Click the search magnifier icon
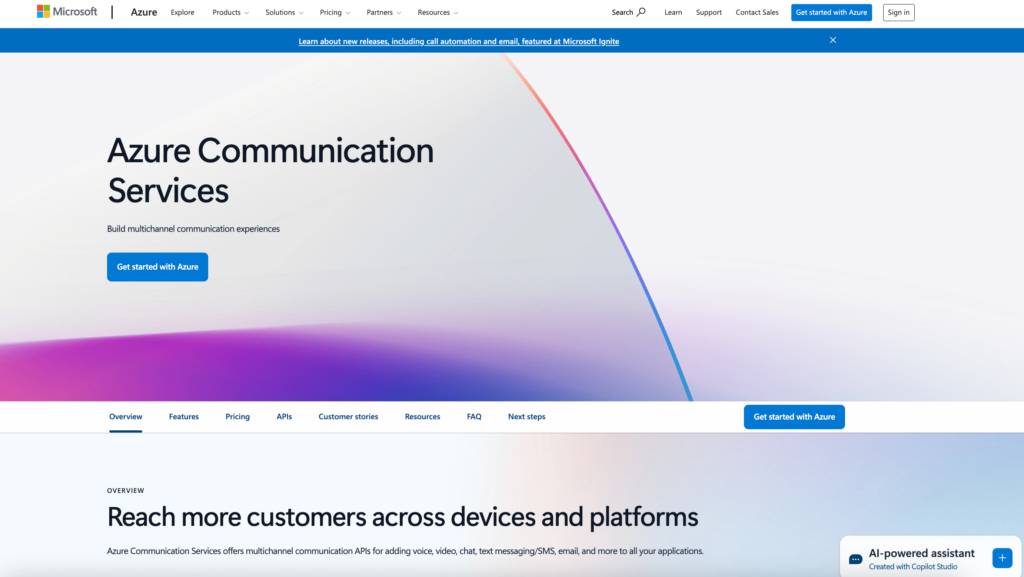 (x=641, y=12)
